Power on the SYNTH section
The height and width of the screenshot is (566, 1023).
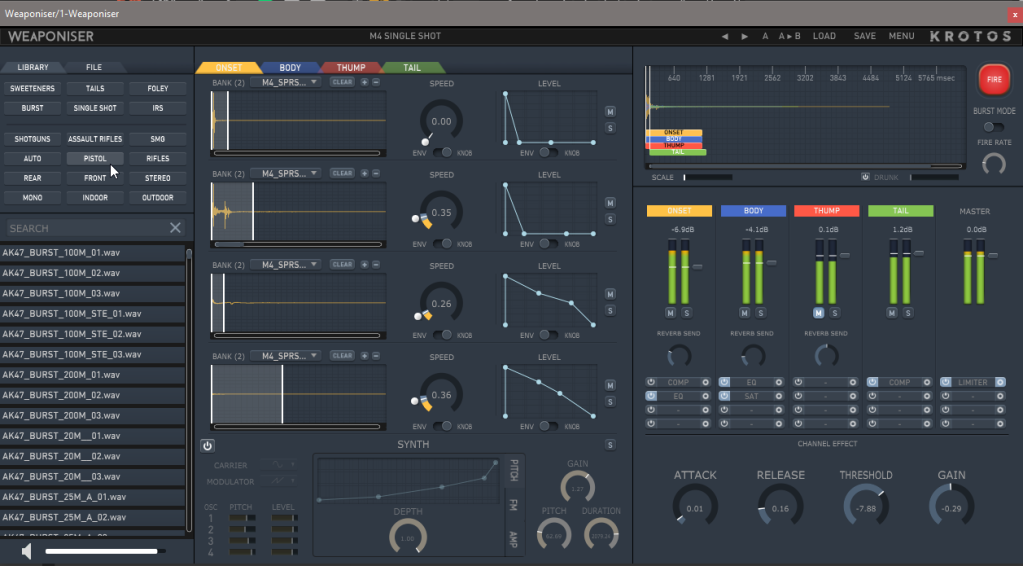(207, 445)
